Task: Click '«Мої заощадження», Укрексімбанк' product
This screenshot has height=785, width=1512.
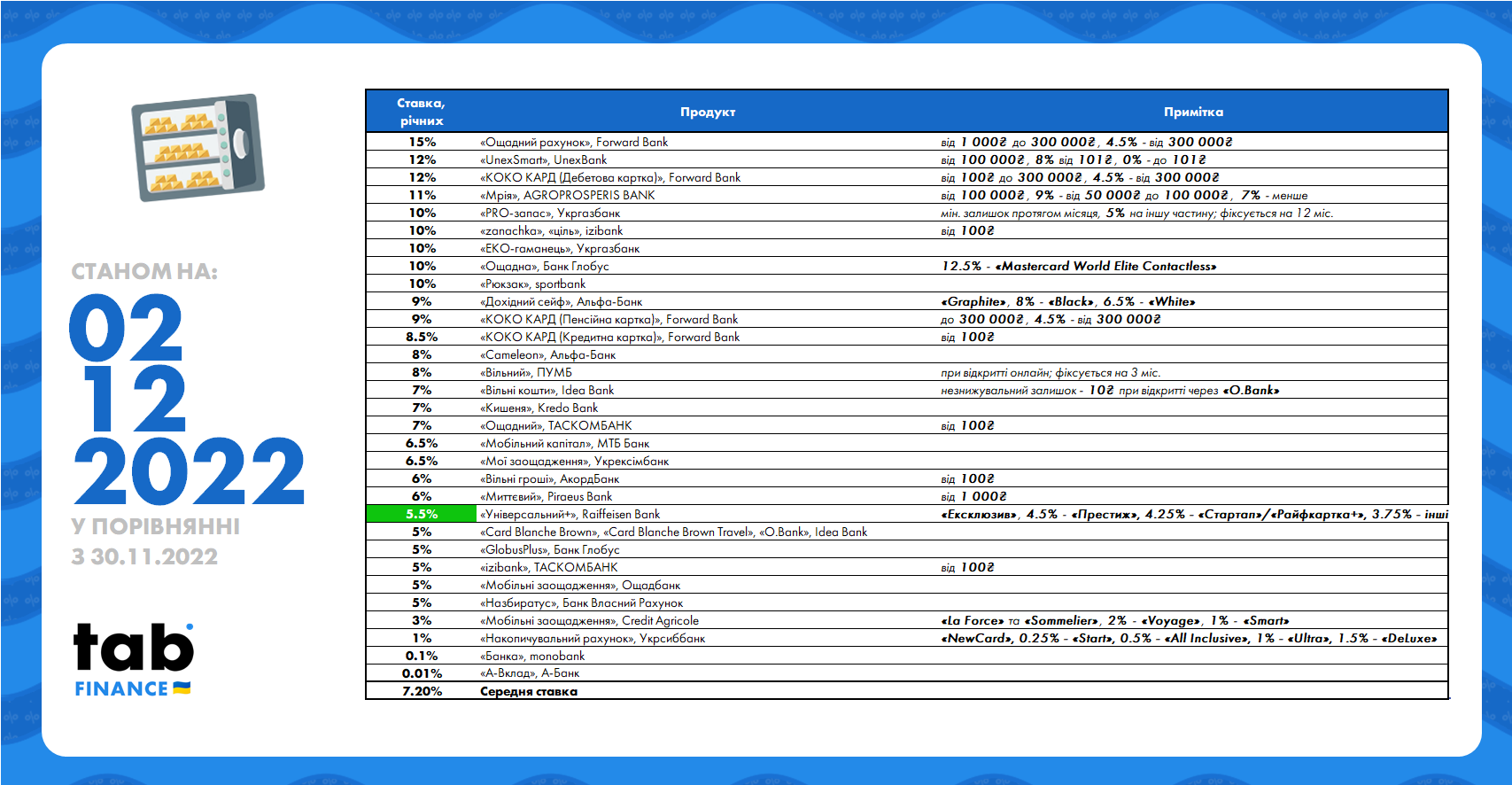Action: (574, 461)
